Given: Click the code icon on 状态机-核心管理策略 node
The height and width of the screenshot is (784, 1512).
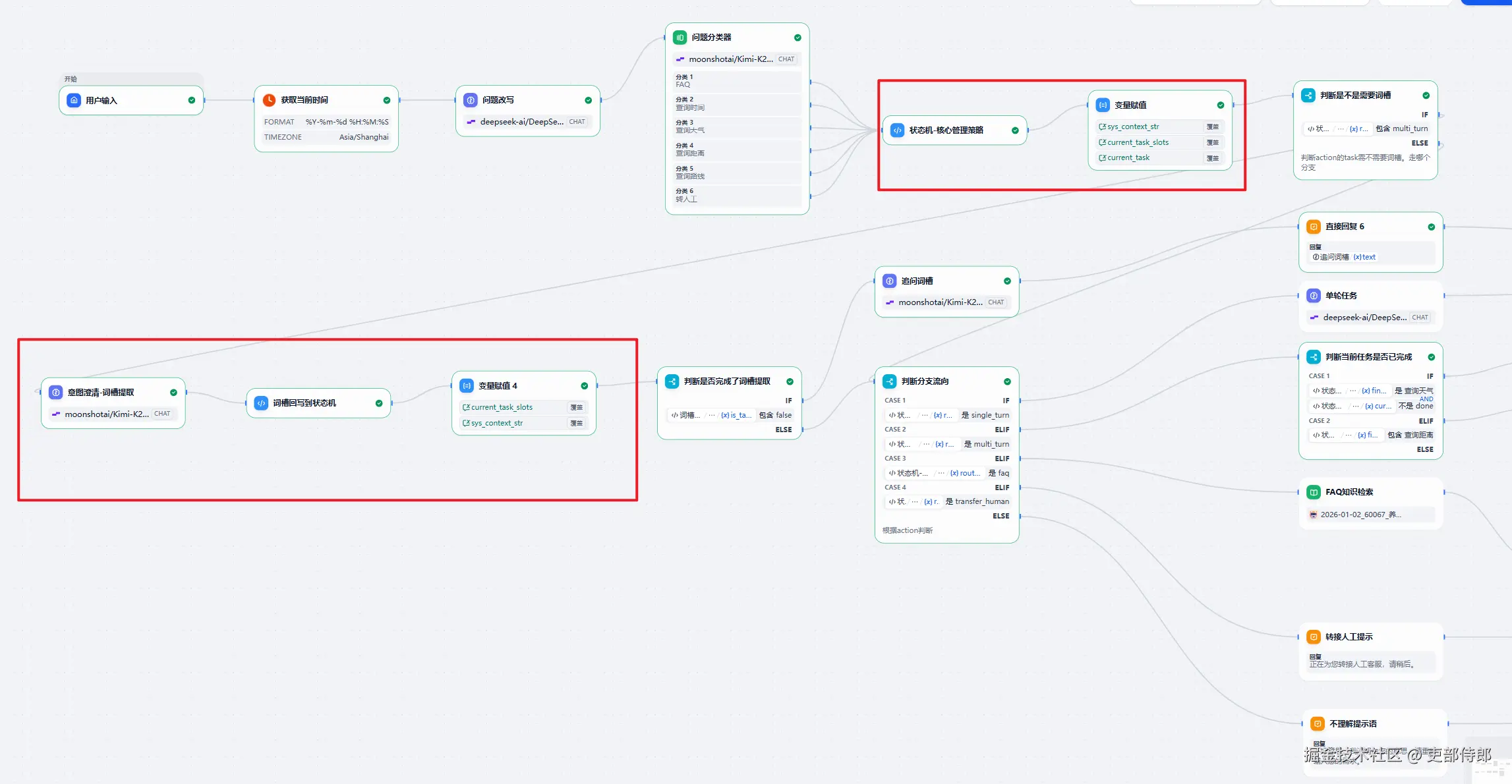Looking at the screenshot, I should pos(897,130).
